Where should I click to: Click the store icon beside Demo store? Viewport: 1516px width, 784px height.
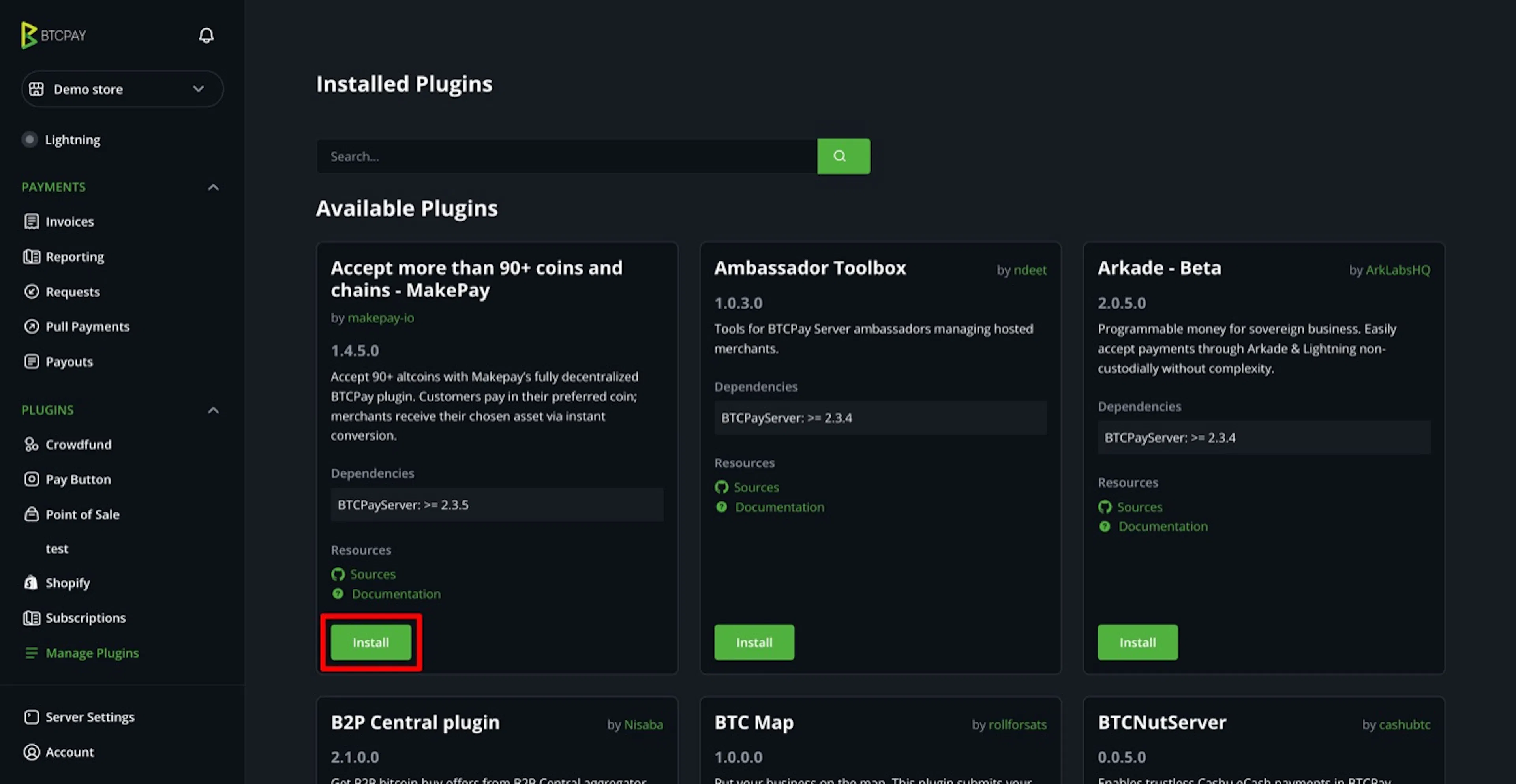36,89
